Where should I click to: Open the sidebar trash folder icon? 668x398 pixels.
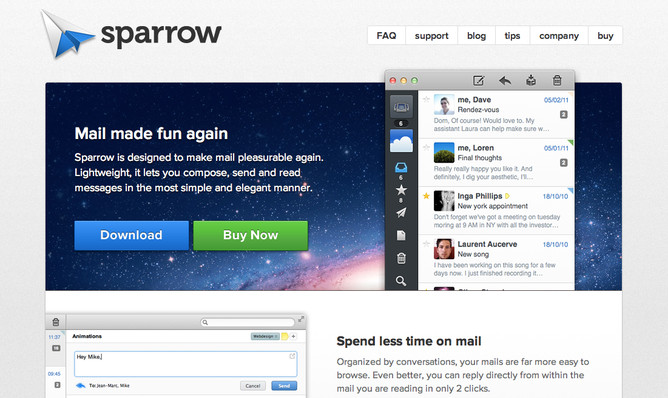(401, 258)
